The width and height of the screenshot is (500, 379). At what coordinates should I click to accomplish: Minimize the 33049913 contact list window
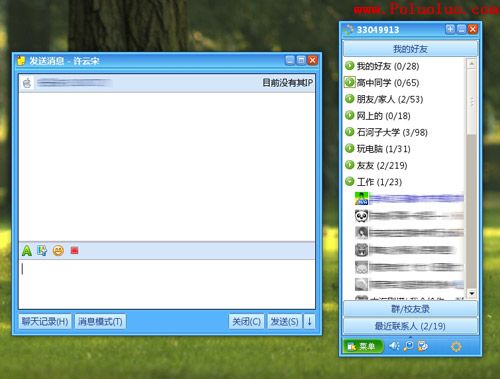coord(462,29)
